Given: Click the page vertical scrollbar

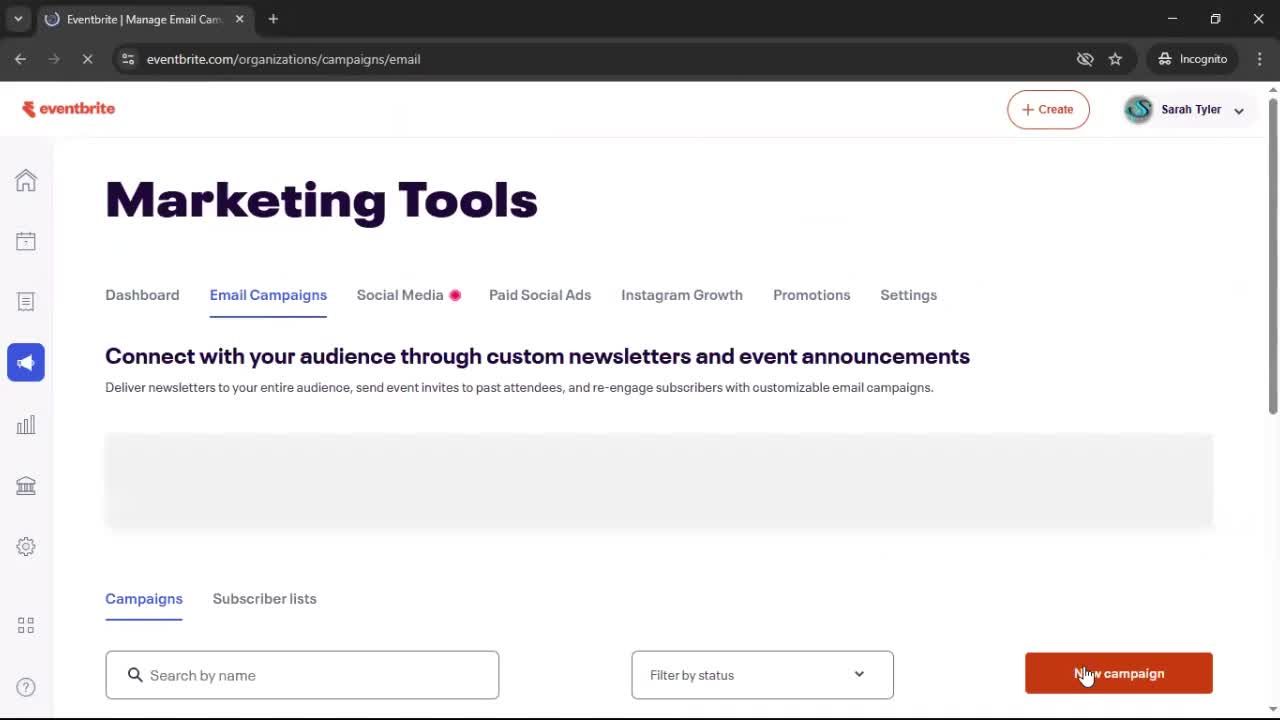Looking at the screenshot, I should pyautogui.click(x=1273, y=255).
